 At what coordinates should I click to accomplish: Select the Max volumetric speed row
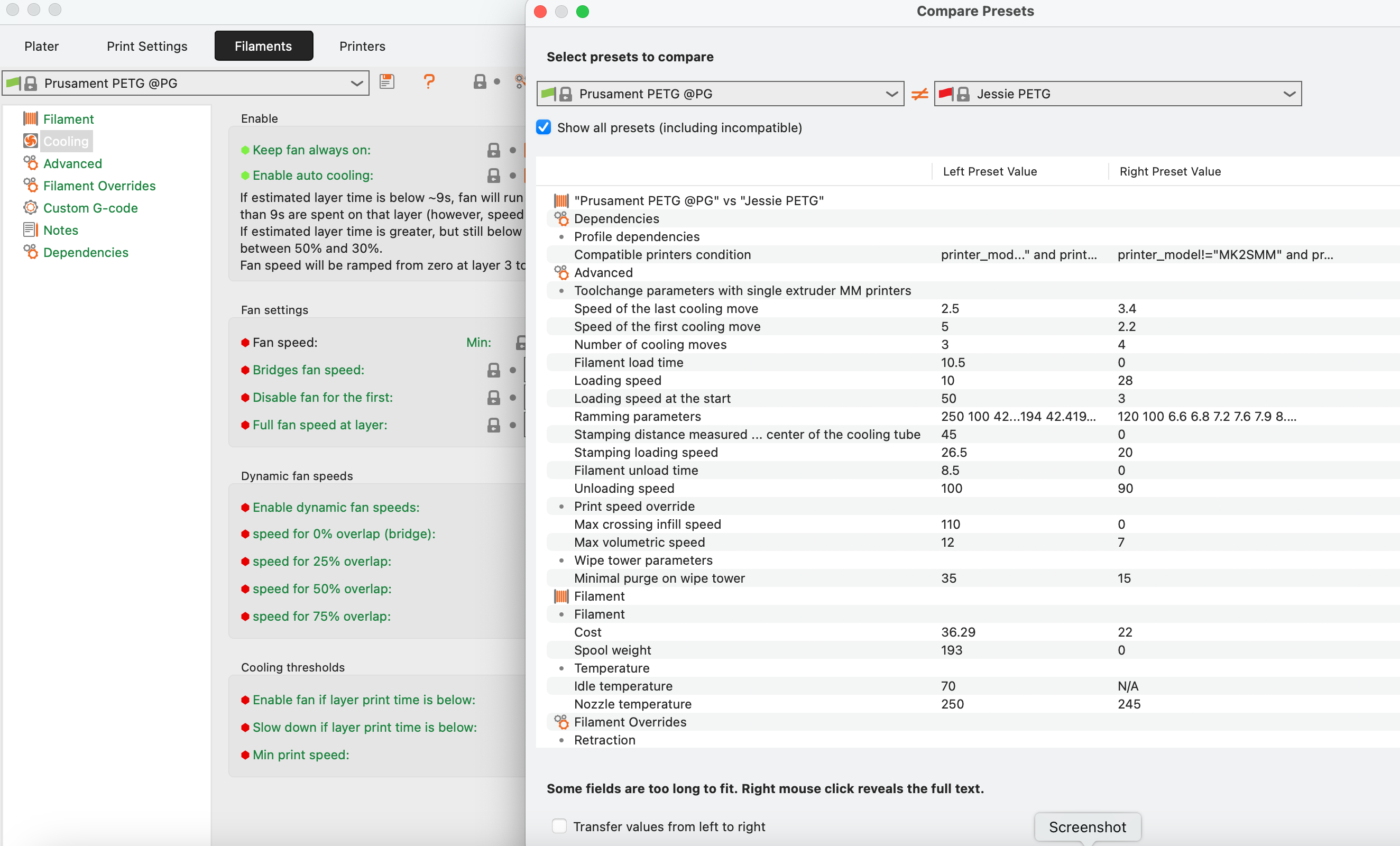click(x=973, y=542)
